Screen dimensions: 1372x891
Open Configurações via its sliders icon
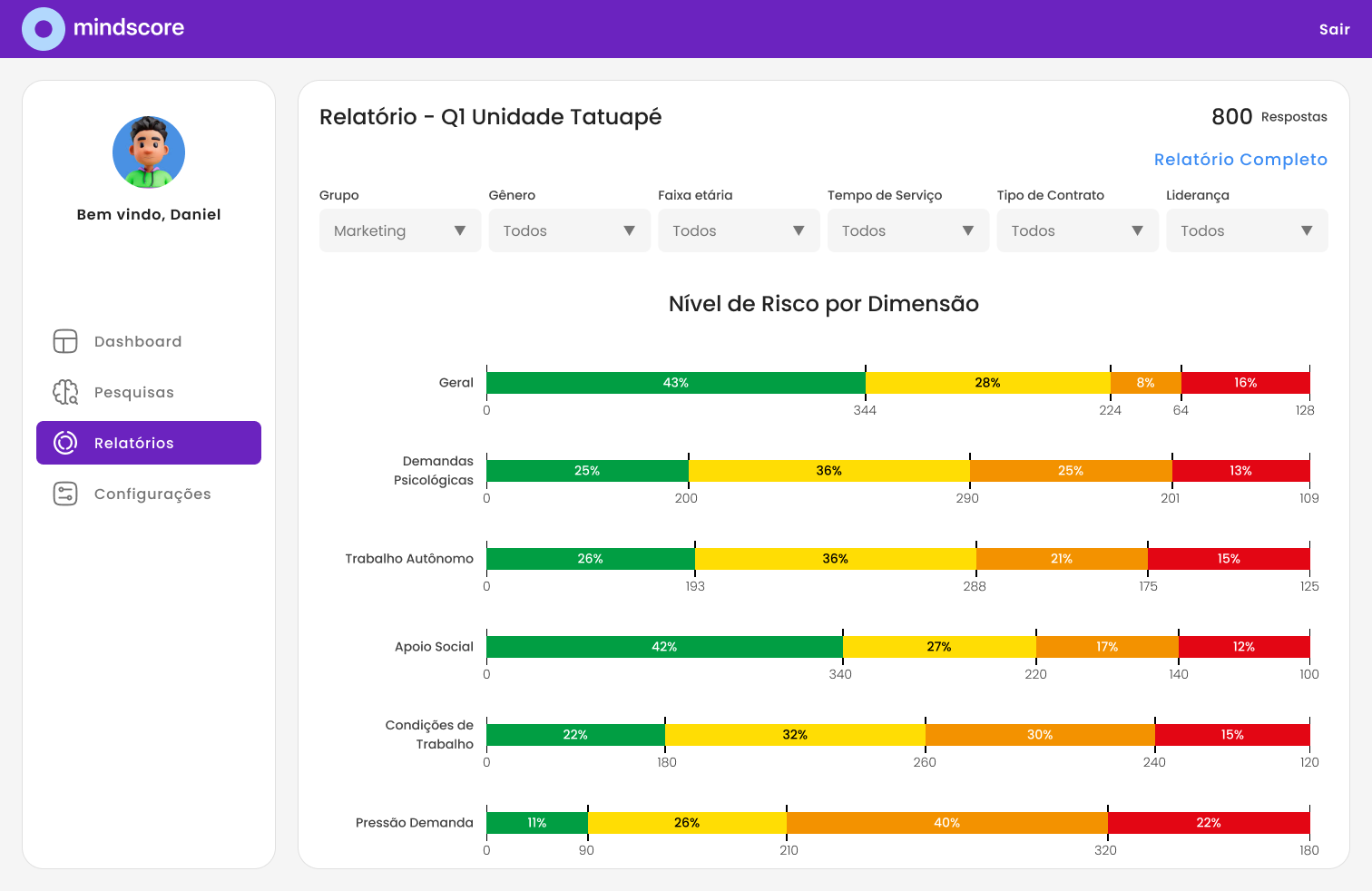coord(64,494)
